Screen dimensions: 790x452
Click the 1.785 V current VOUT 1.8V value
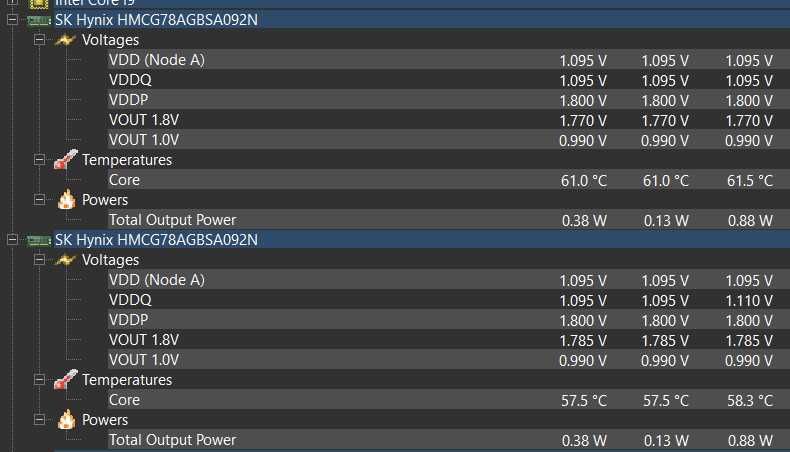[583, 341]
